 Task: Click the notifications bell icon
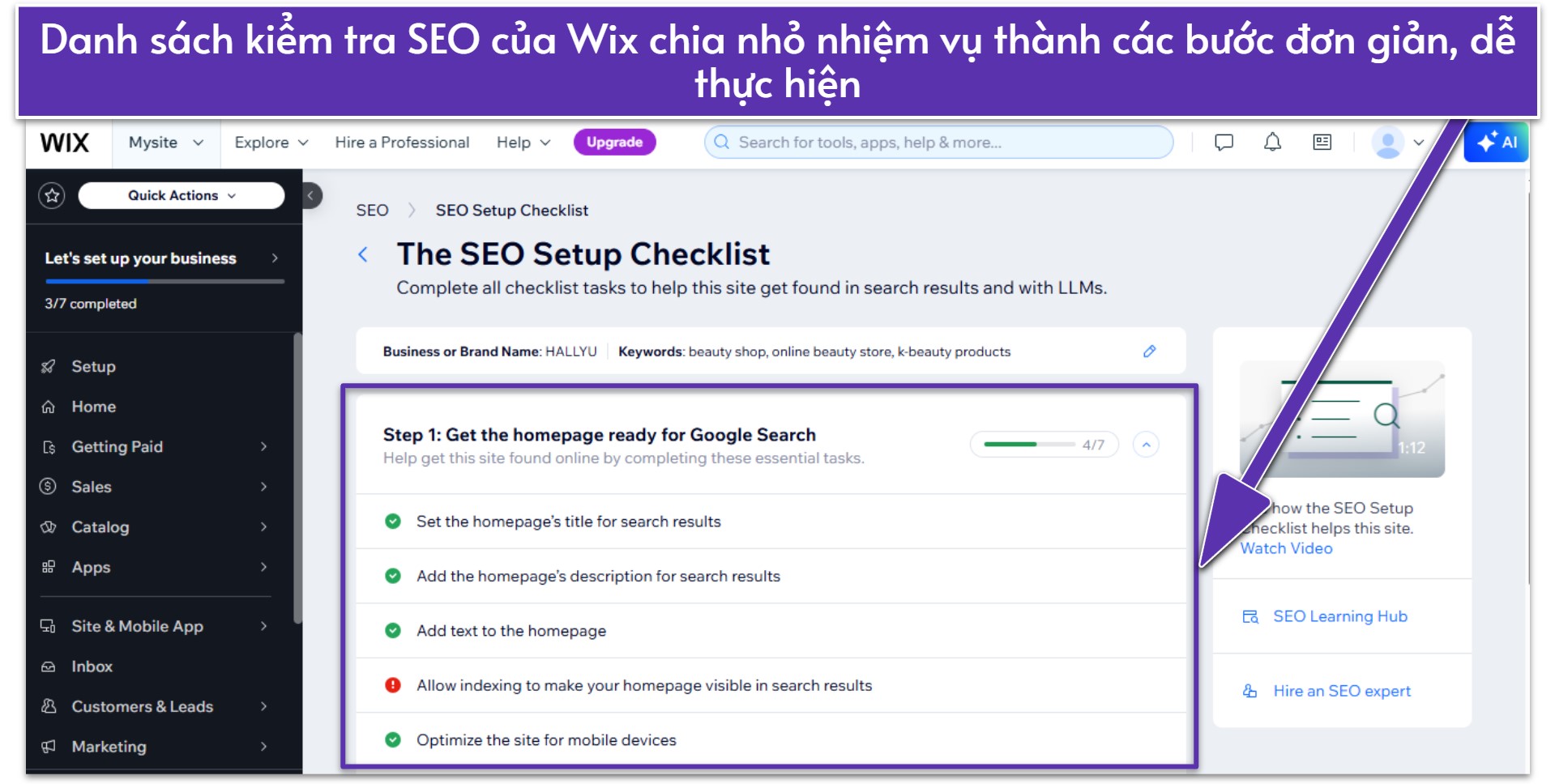(1272, 143)
